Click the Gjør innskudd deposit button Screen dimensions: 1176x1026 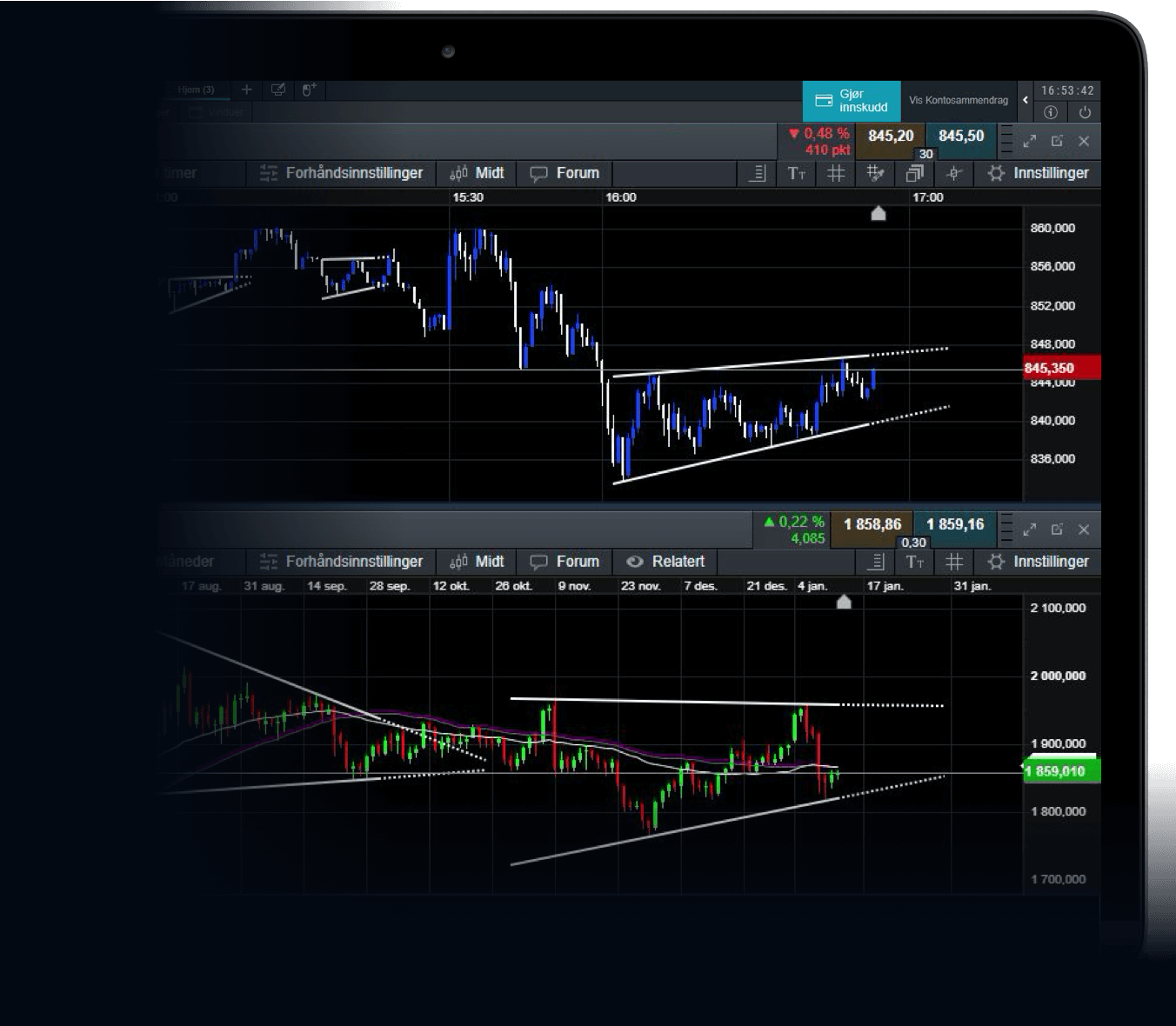click(x=851, y=101)
